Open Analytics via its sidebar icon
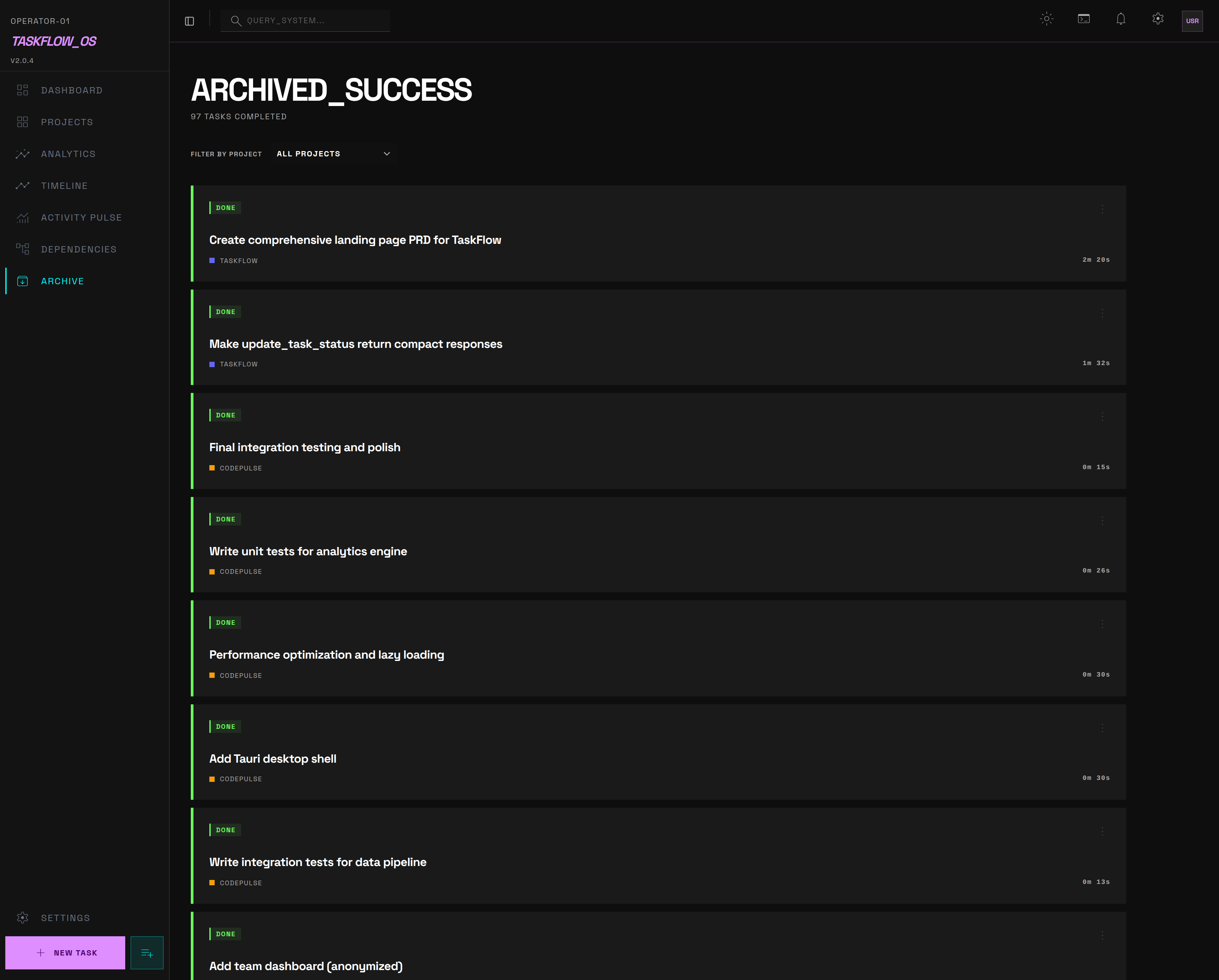This screenshot has width=1219, height=980. (x=23, y=154)
